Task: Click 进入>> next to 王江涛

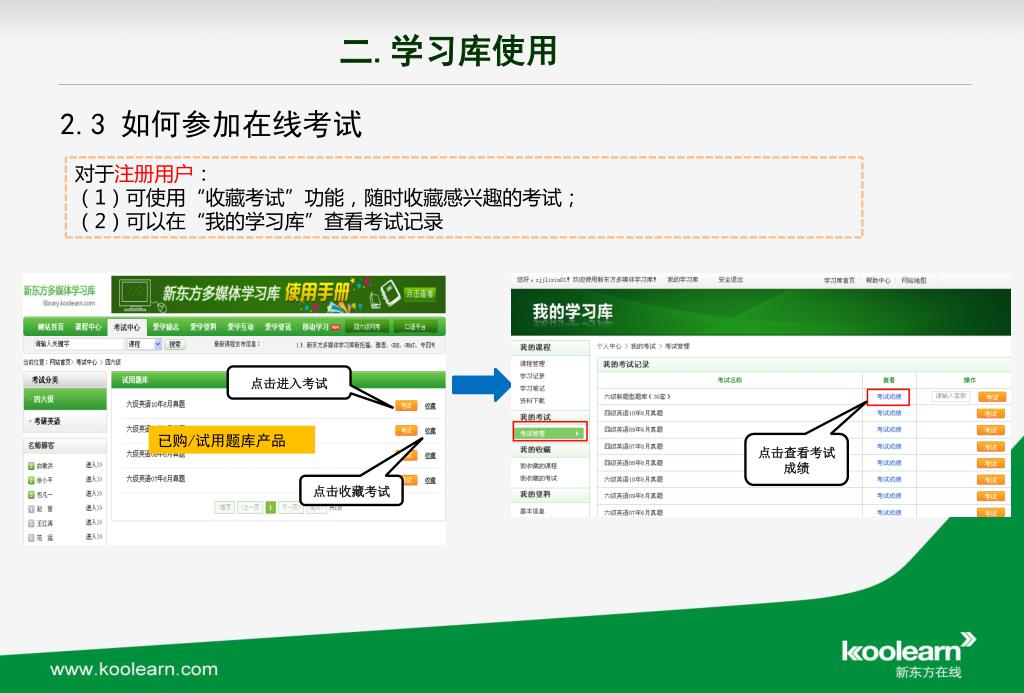Action: 94,523
